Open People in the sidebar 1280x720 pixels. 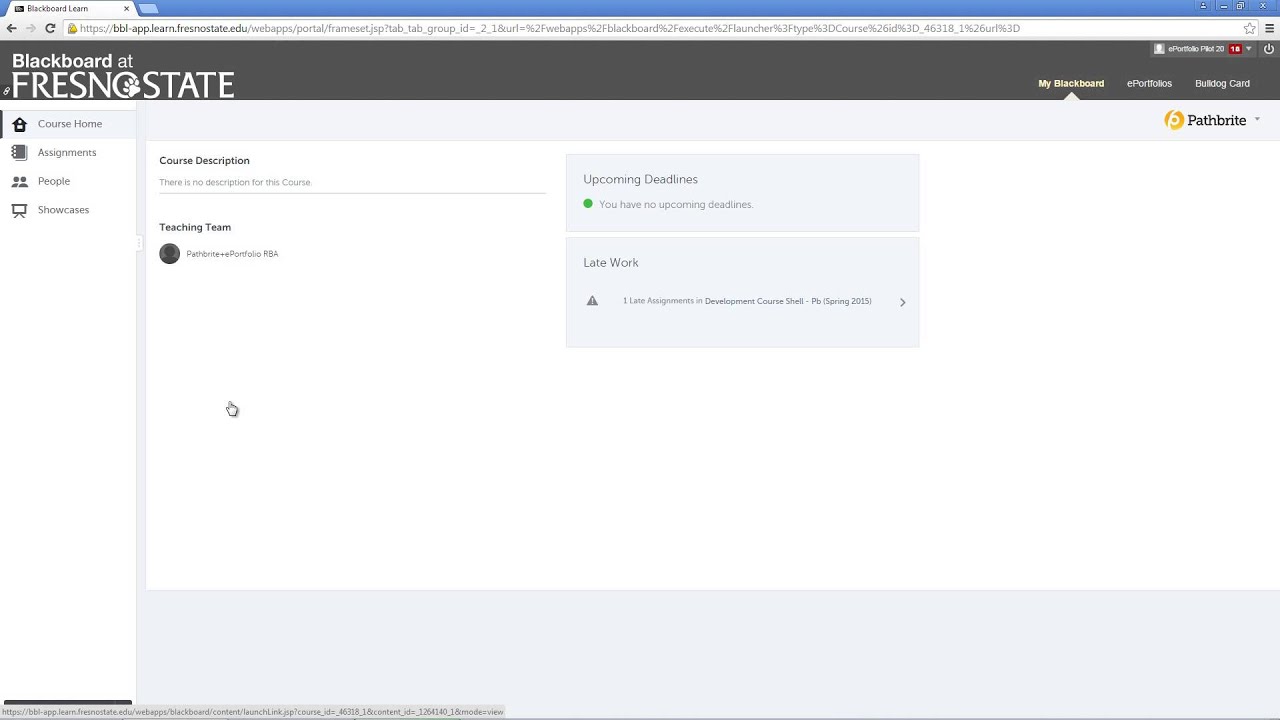[54, 181]
